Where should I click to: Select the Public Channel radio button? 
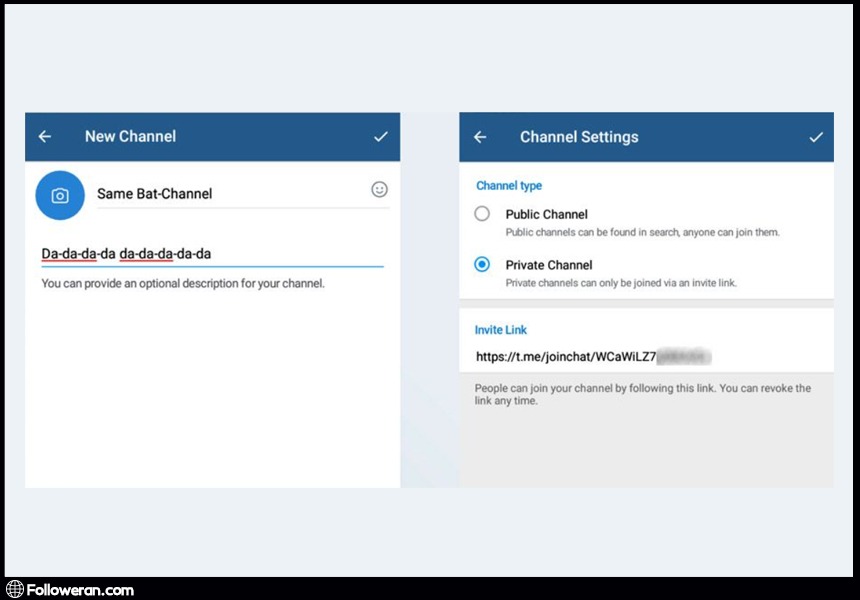point(482,214)
